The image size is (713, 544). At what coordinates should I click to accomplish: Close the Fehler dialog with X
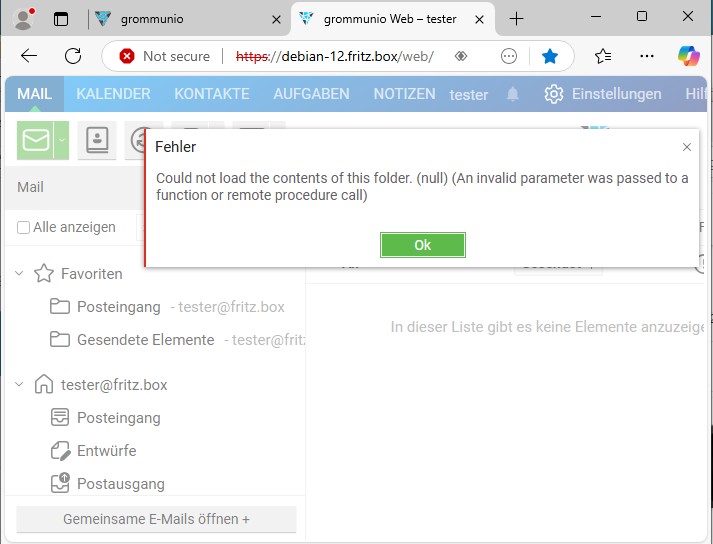687,147
